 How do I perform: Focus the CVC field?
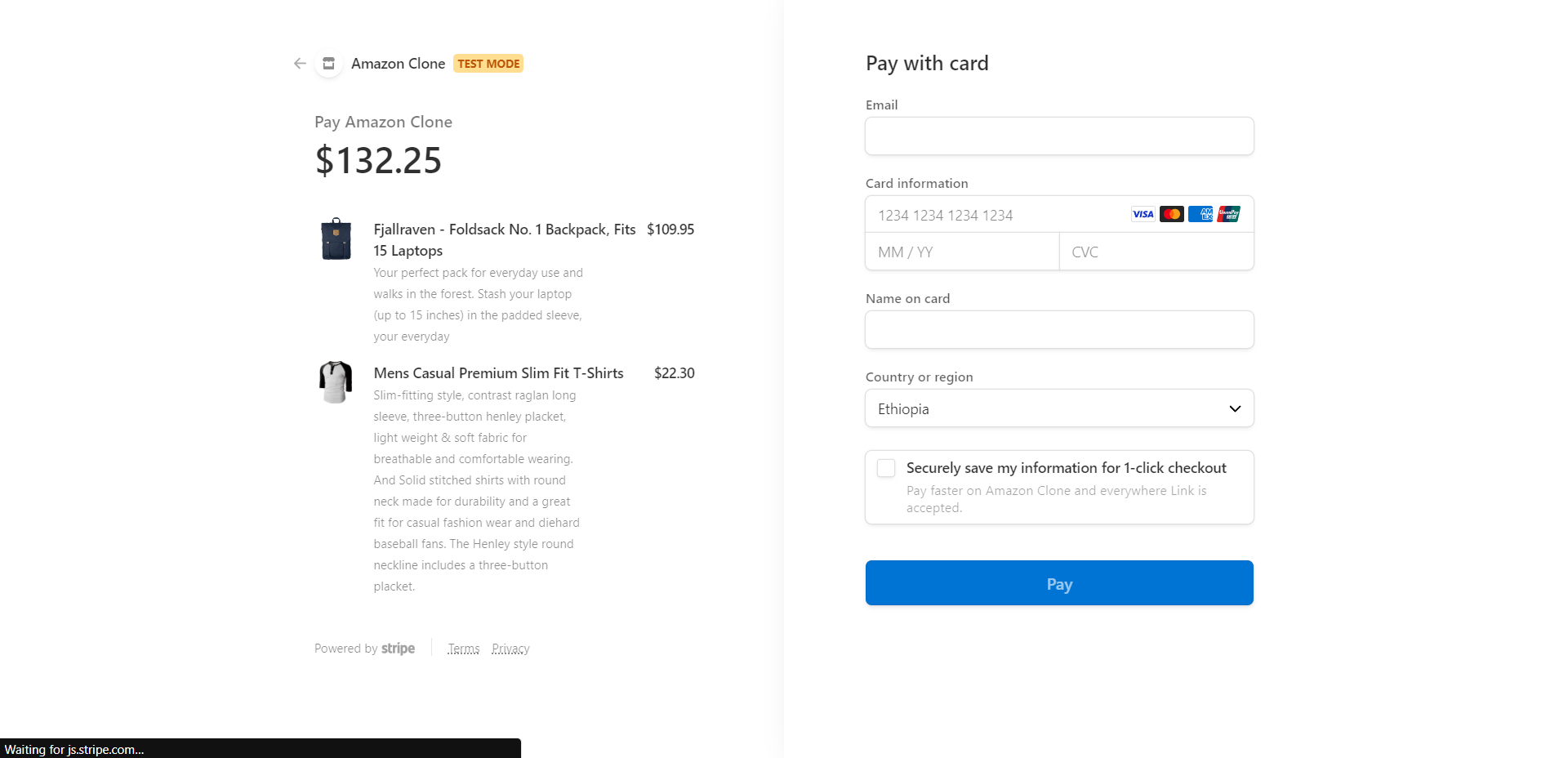[x=1156, y=252]
